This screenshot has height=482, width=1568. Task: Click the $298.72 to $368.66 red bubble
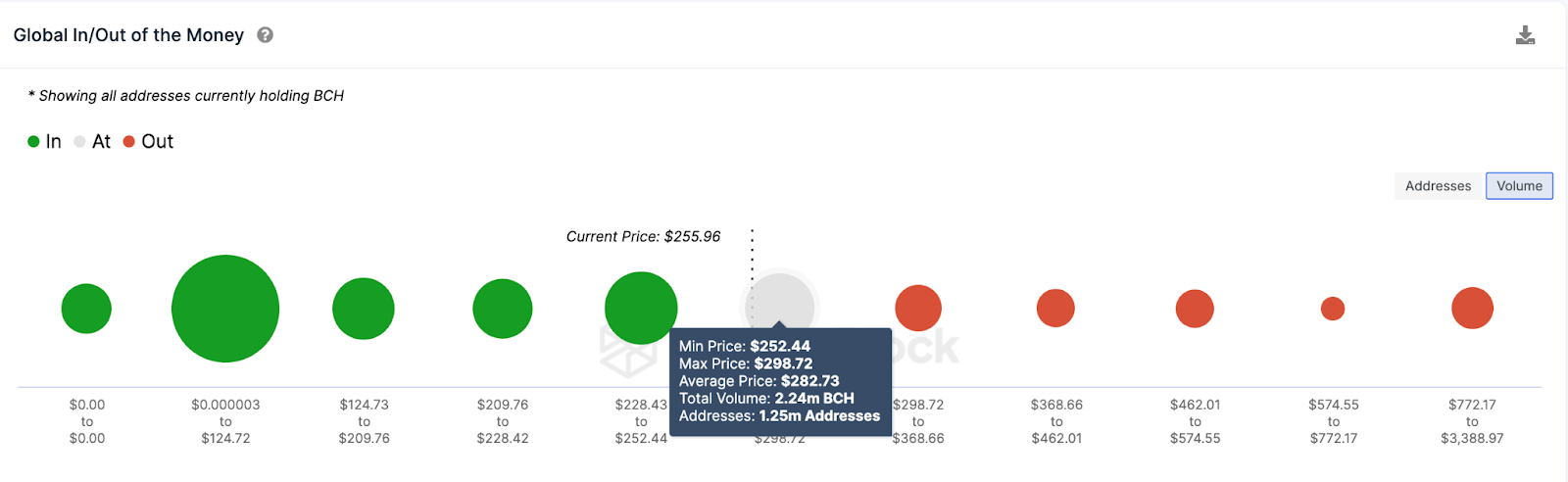(918, 308)
